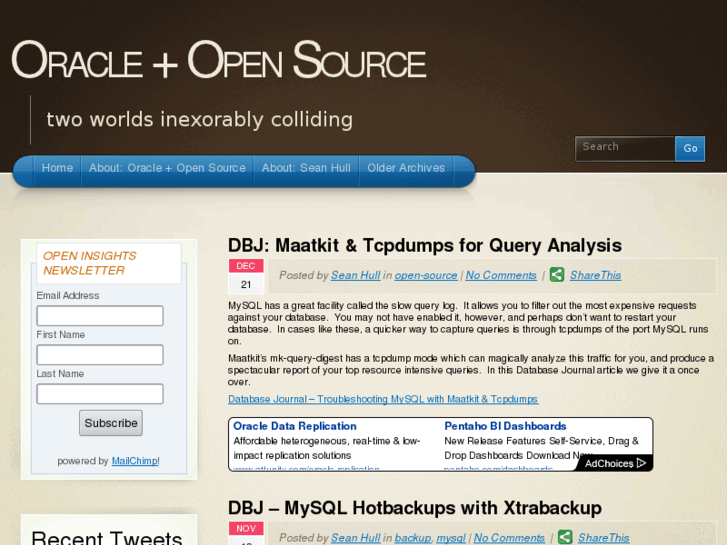Image resolution: width=727 pixels, height=545 pixels.
Task: Open About: Sean Hull page
Action: coord(306,168)
